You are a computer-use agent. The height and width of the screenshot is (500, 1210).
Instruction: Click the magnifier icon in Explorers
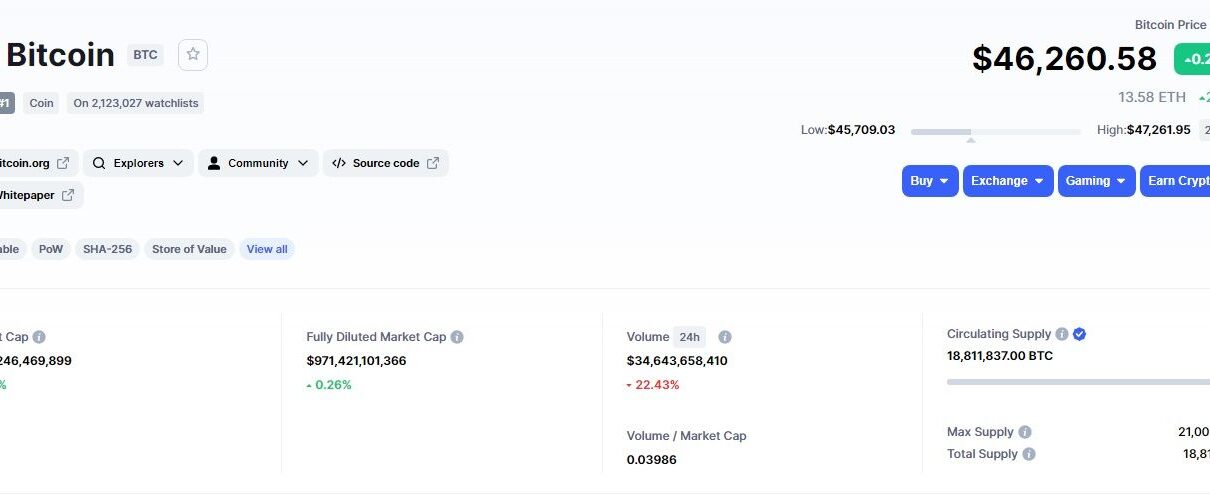point(100,163)
